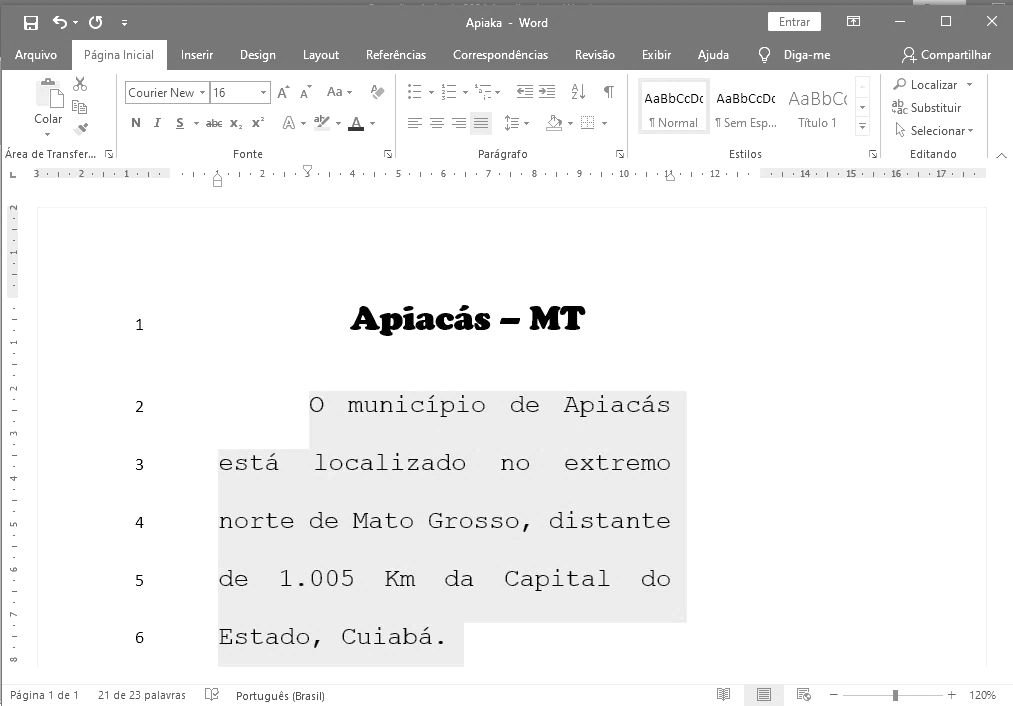Redo the last action

(x=96, y=23)
